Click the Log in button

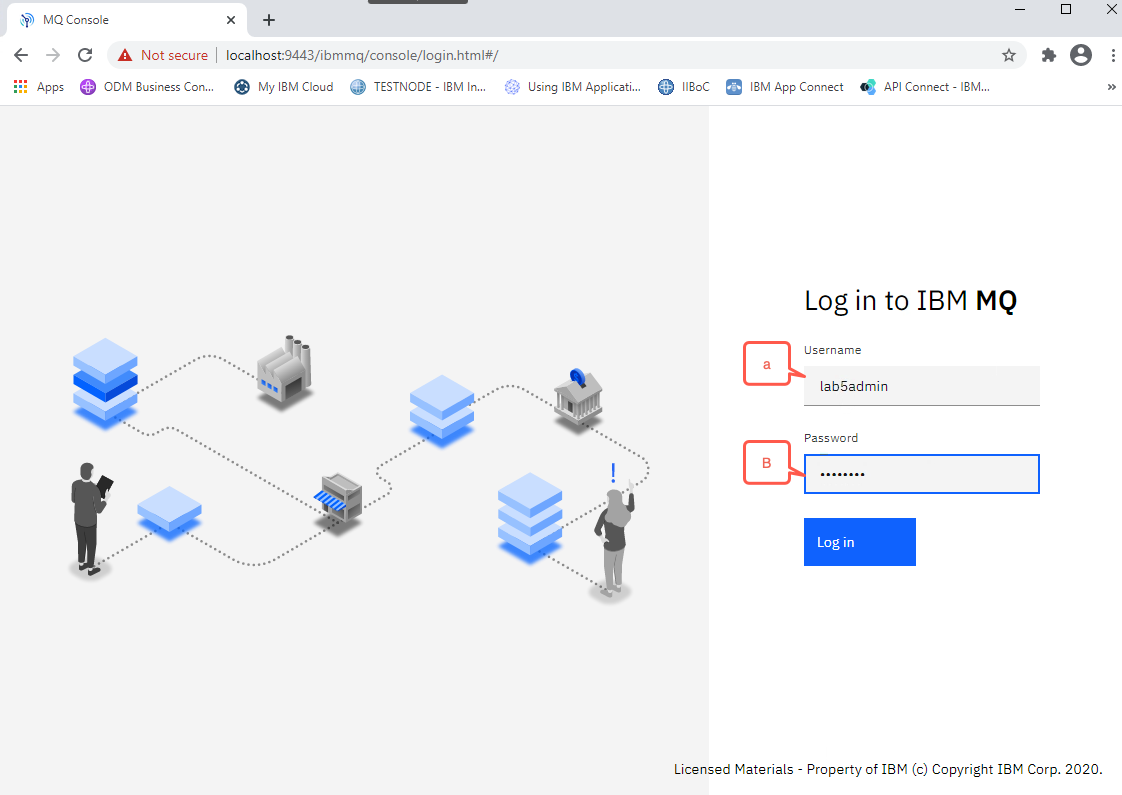click(x=859, y=542)
